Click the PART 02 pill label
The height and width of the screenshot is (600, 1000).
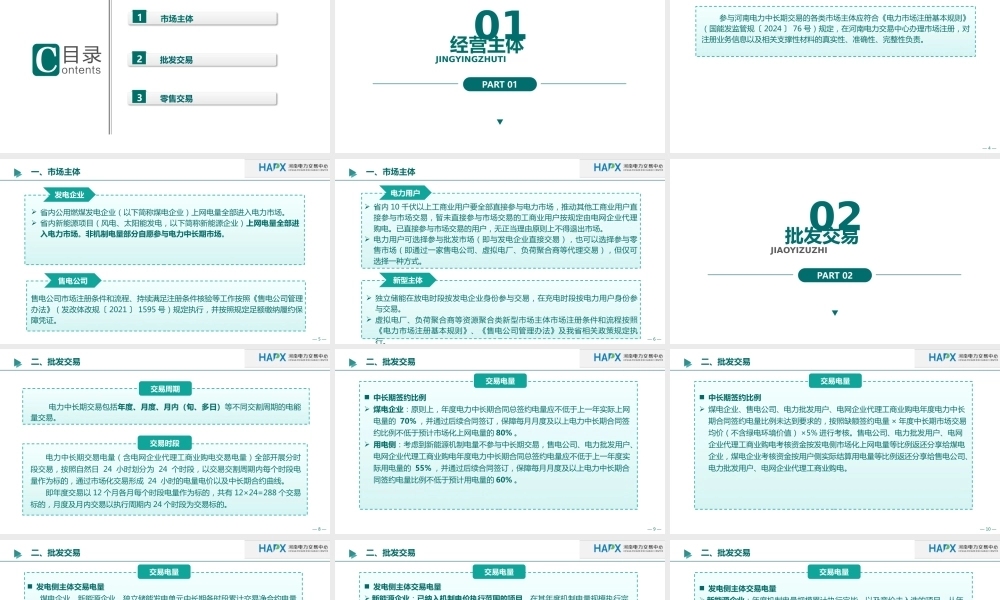[x=834, y=275]
